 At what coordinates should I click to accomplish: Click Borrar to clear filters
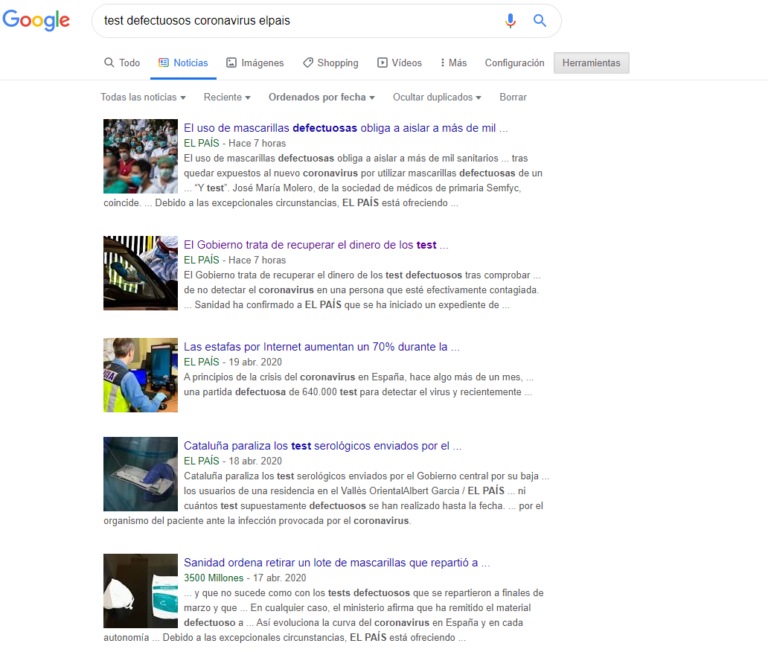click(513, 97)
